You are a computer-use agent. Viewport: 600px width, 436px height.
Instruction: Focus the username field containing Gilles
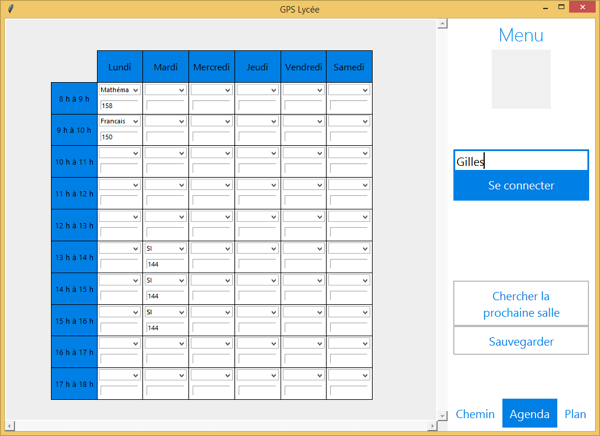tap(521, 161)
